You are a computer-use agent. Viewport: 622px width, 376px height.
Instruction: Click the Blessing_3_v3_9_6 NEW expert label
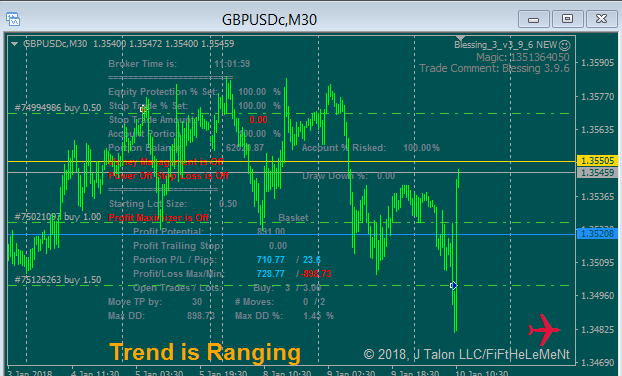pyautogui.click(x=506, y=45)
